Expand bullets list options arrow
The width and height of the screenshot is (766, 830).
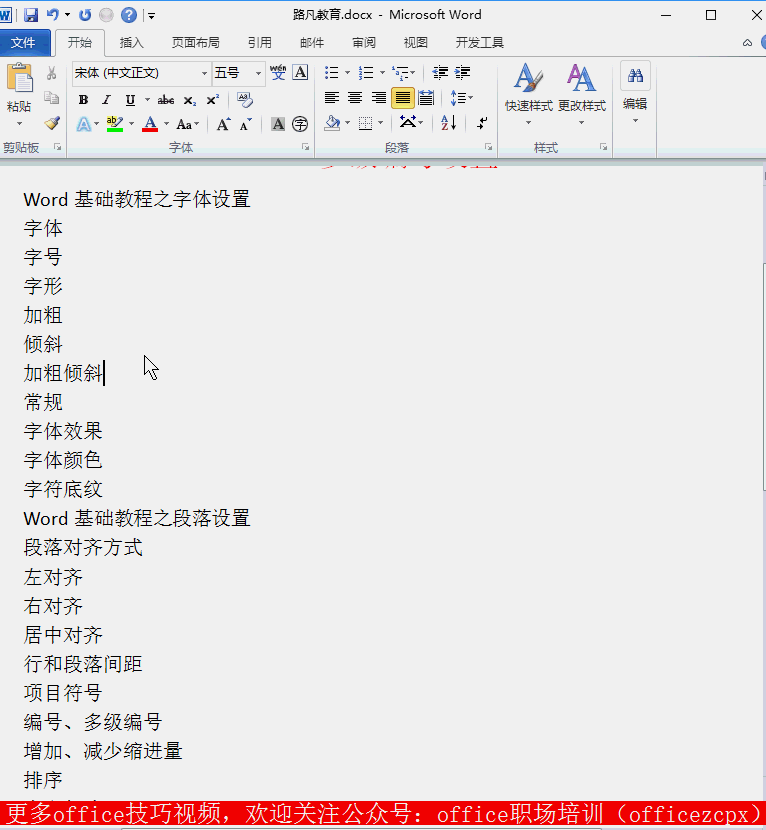pyautogui.click(x=347, y=73)
